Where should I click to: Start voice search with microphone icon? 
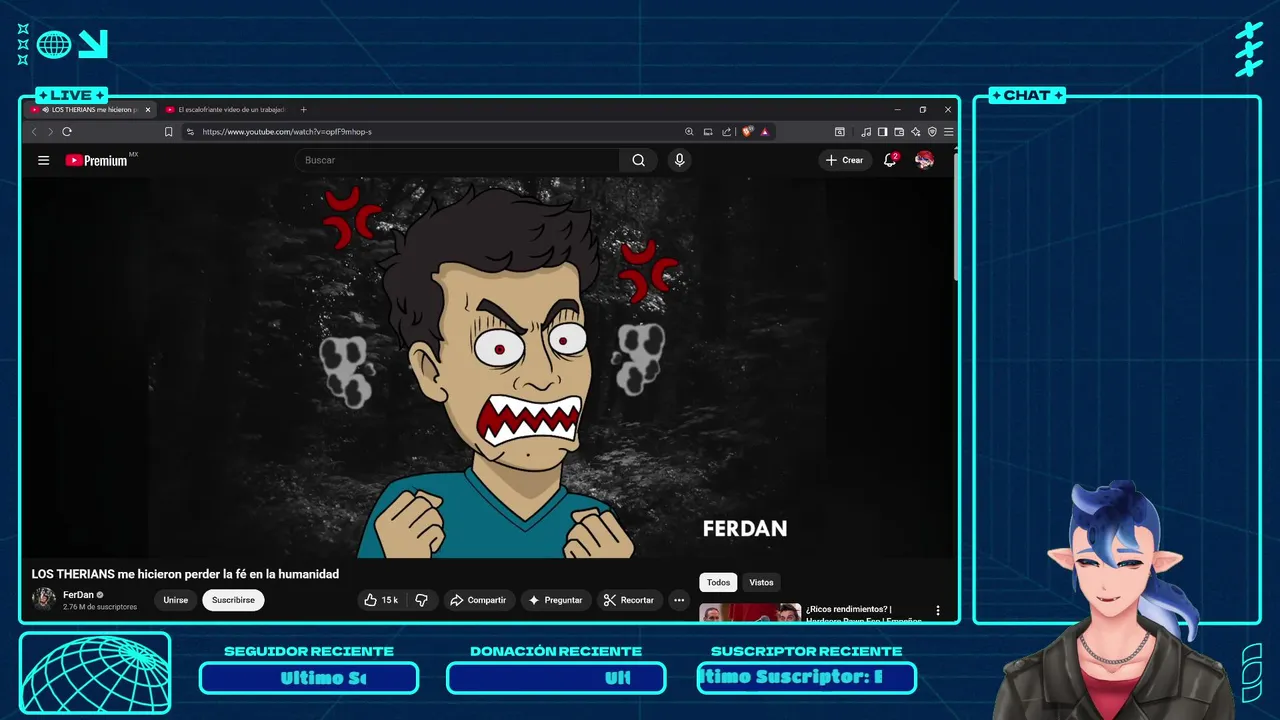(x=680, y=160)
